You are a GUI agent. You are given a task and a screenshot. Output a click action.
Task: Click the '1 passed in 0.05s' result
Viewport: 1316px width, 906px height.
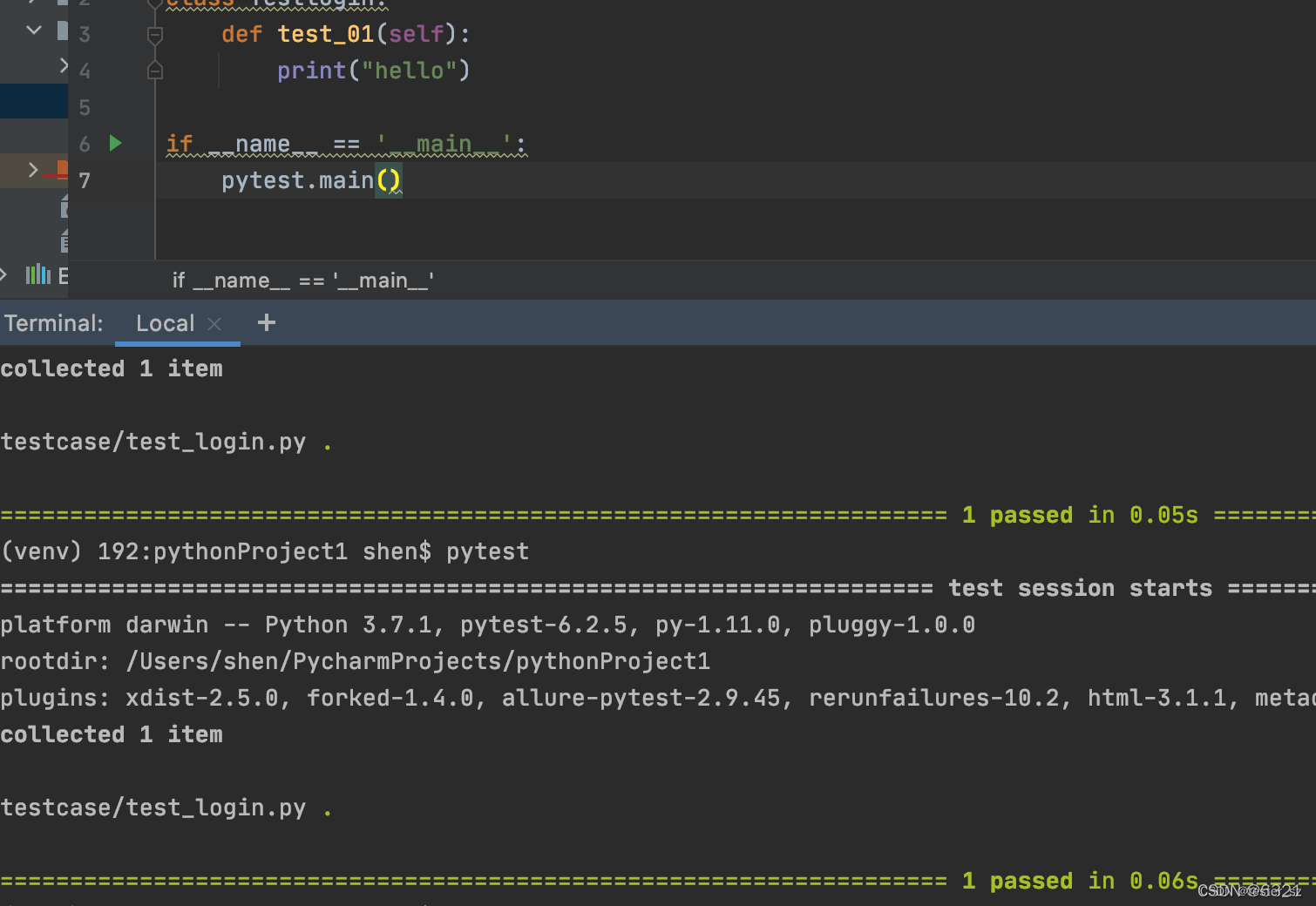(1080, 515)
